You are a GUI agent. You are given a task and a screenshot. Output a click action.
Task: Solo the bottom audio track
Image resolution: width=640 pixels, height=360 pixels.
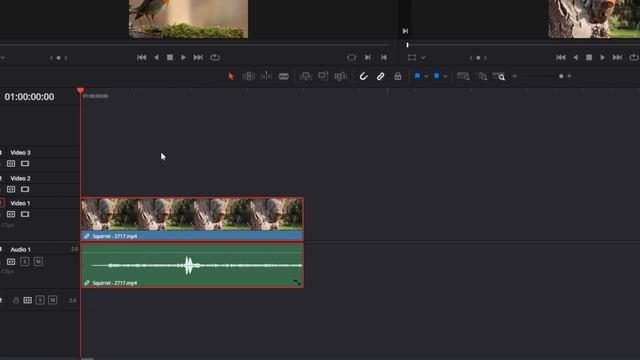(x=40, y=300)
